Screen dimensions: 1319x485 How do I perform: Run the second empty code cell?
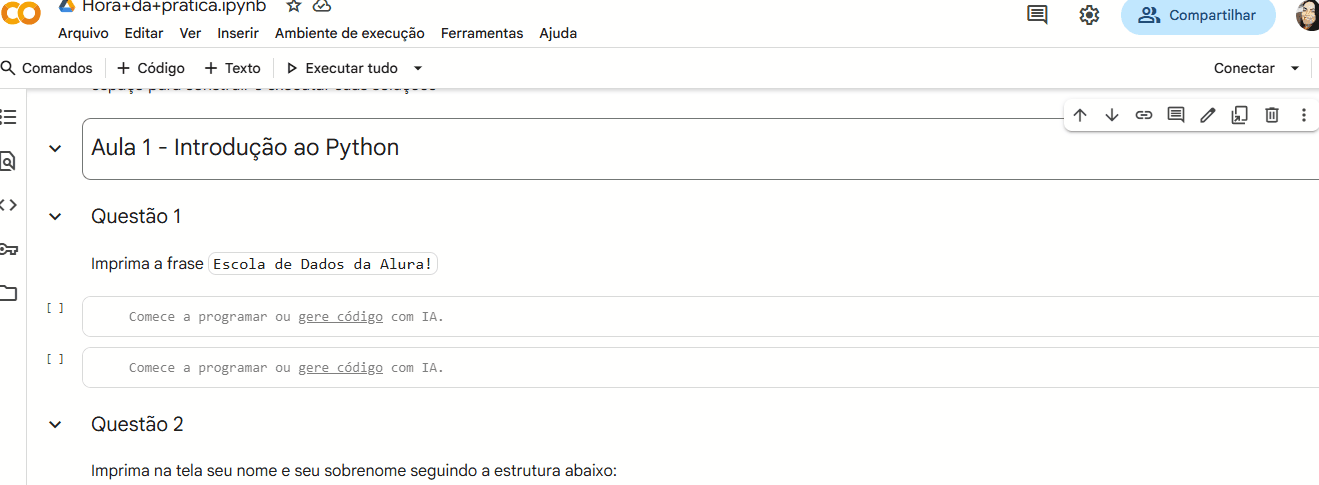pyautogui.click(x=55, y=359)
